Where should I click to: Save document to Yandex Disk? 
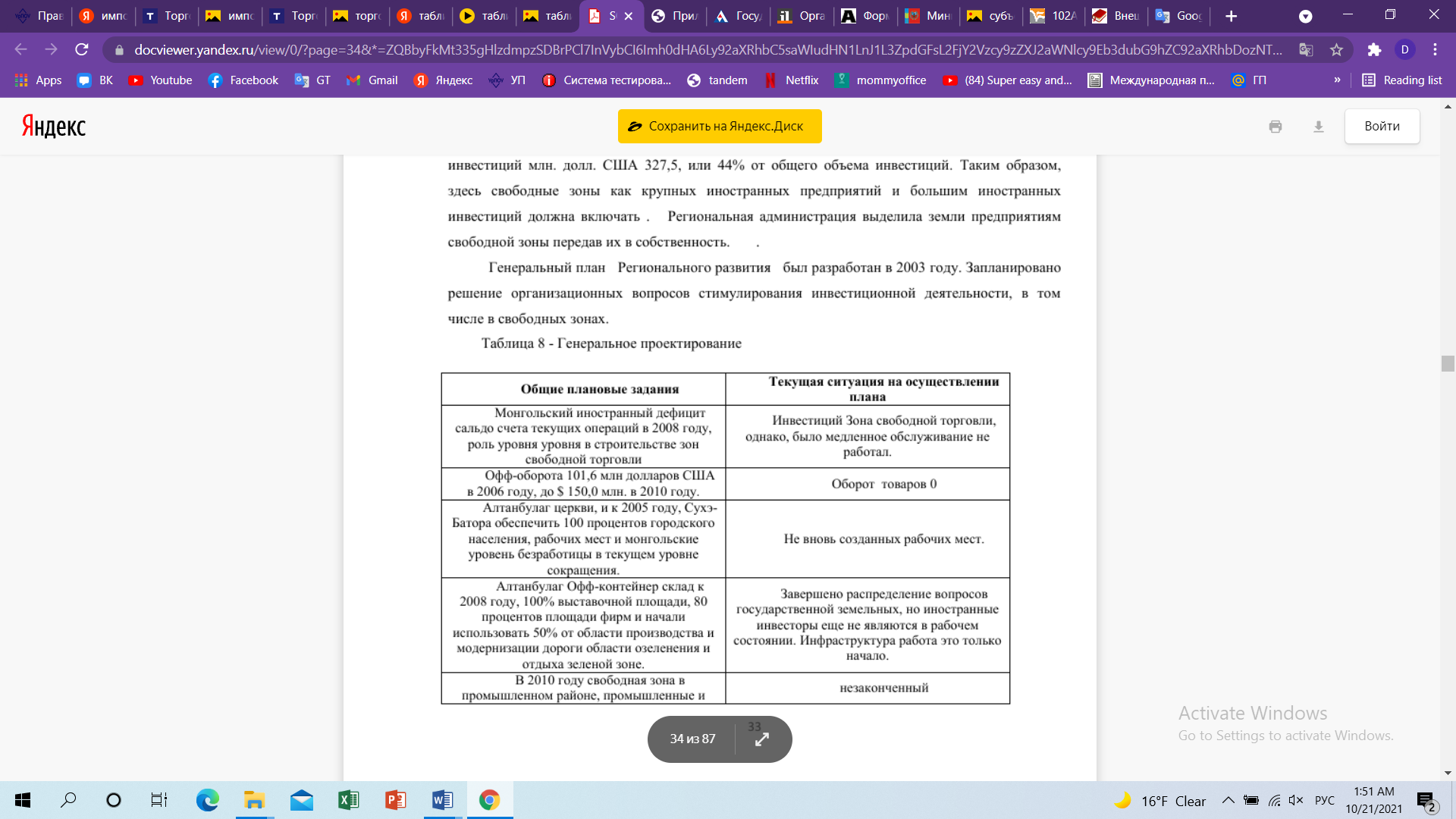720,126
